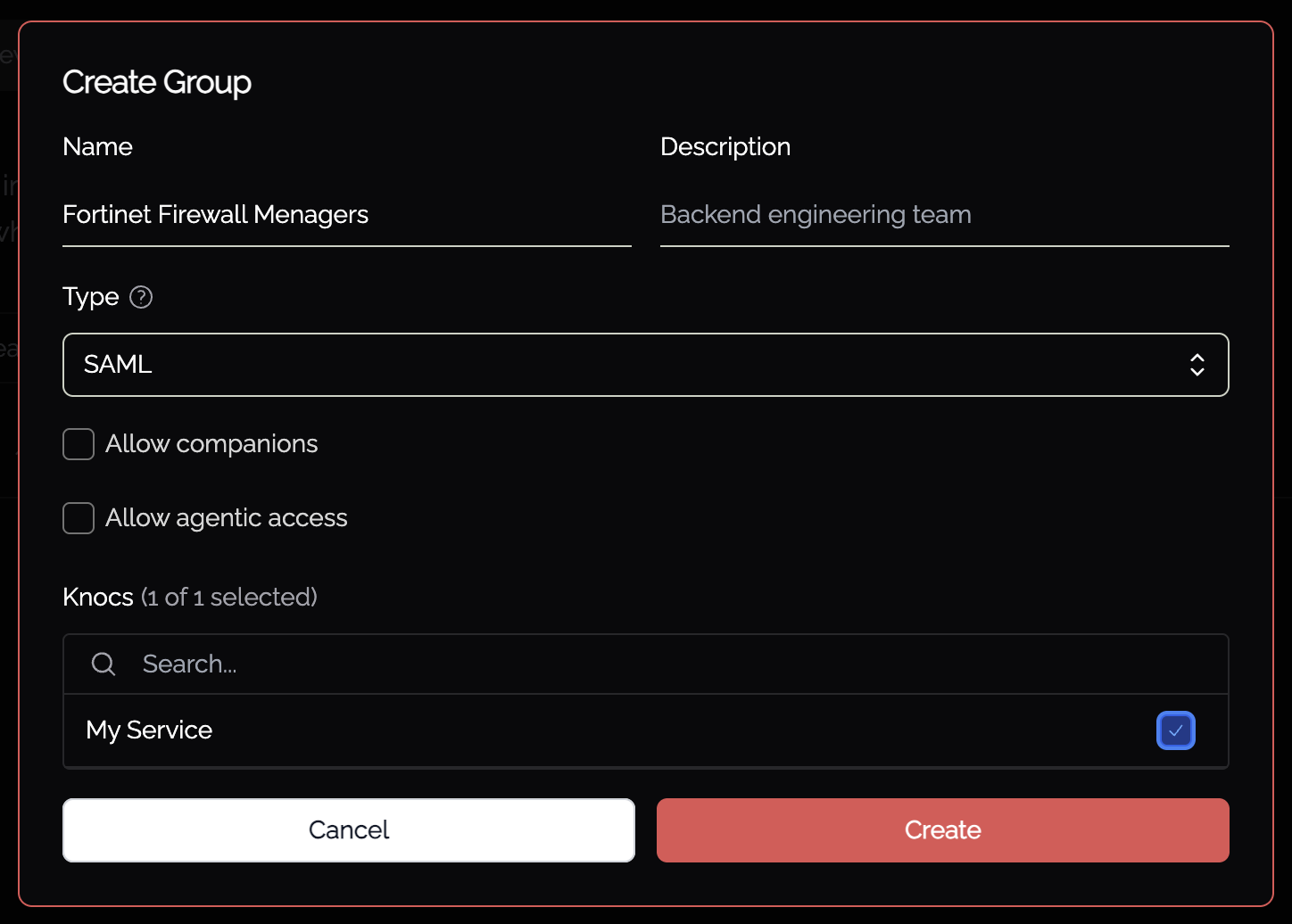Screen dimensions: 1292x924
Task: Open the SAML type dropdown
Action: pyautogui.click(x=646, y=365)
